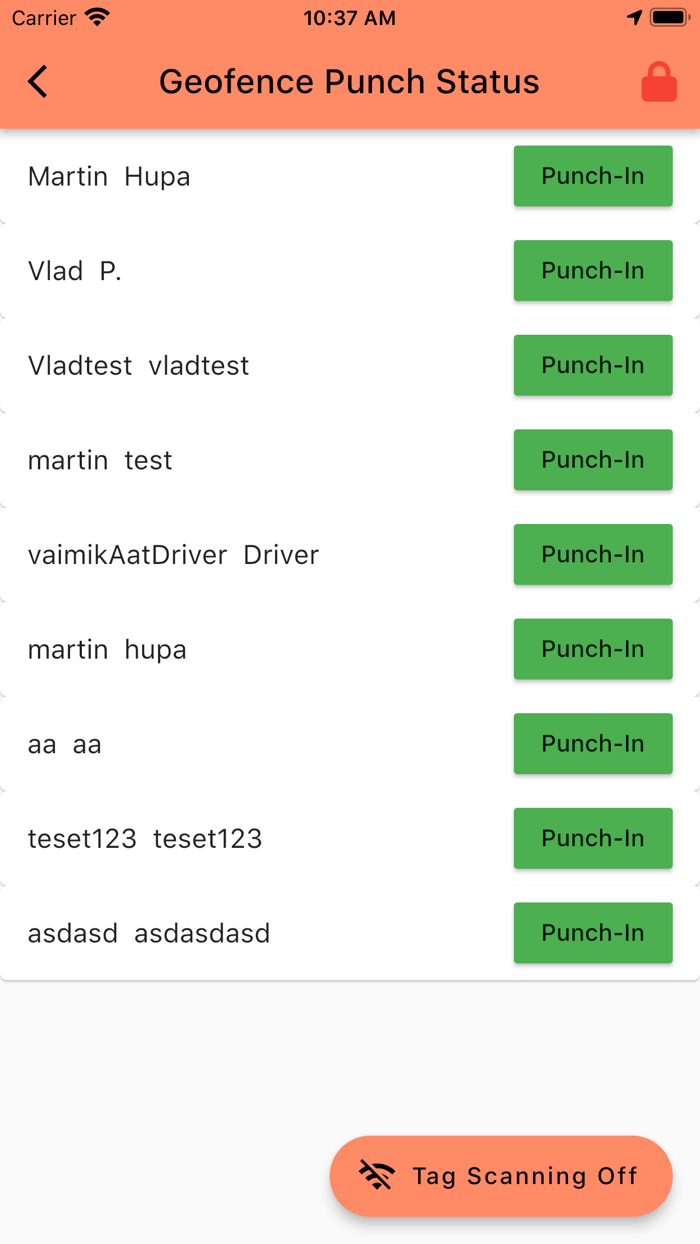Select the Geofence Punch Status title
Screen dimensions: 700x1244
(348, 81)
